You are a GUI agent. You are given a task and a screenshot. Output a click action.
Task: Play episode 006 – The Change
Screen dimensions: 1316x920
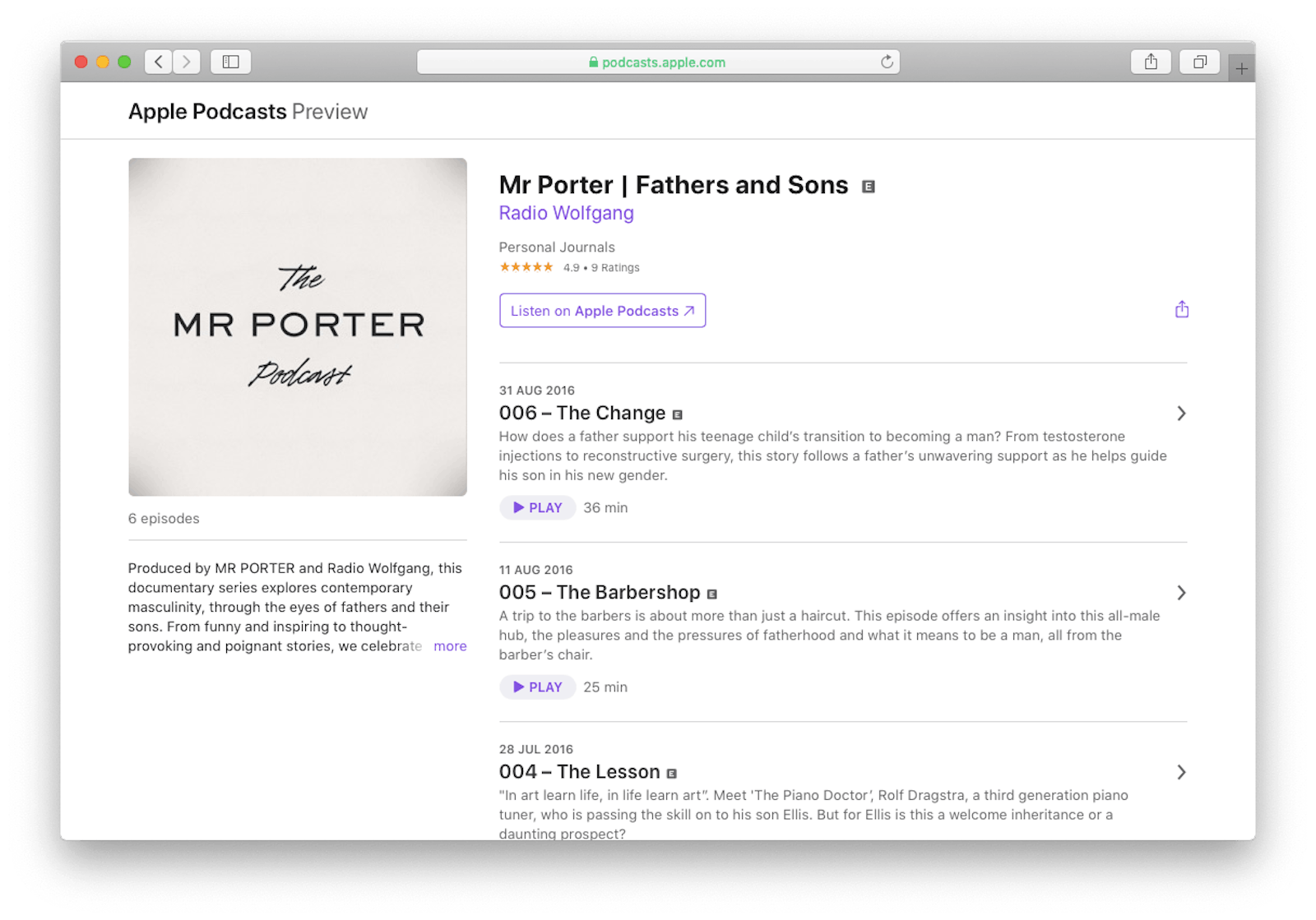(x=538, y=508)
